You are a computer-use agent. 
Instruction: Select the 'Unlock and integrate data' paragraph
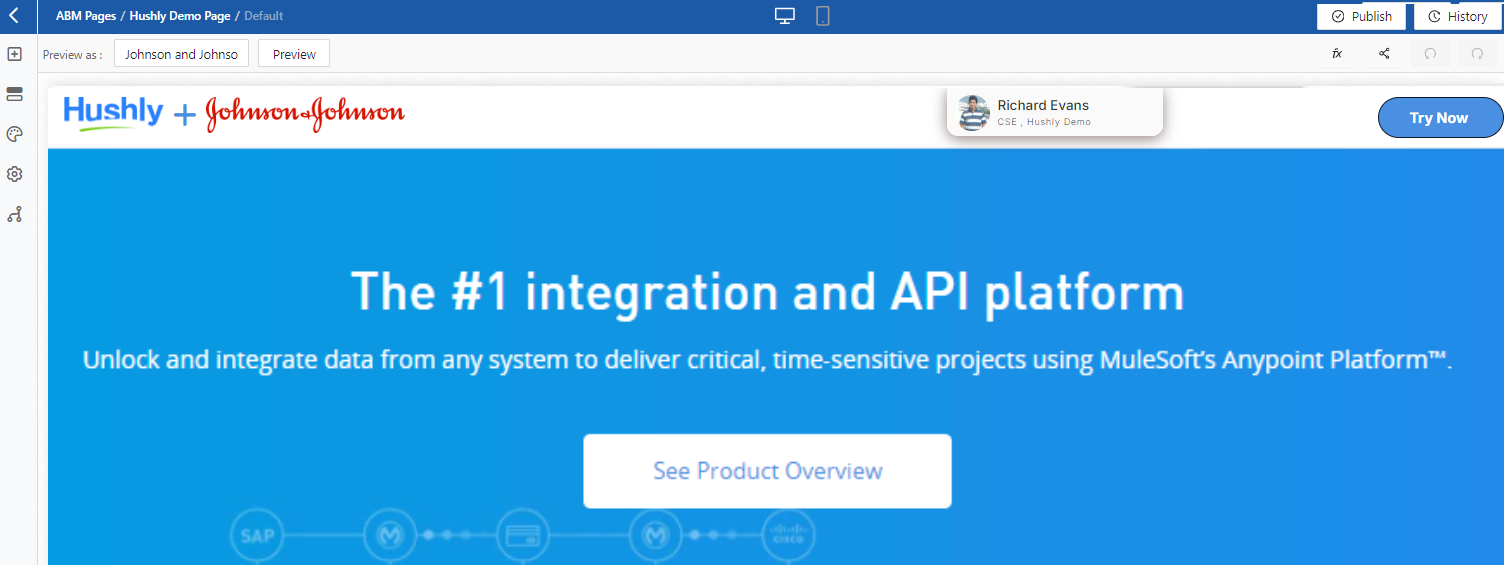pyautogui.click(x=767, y=360)
